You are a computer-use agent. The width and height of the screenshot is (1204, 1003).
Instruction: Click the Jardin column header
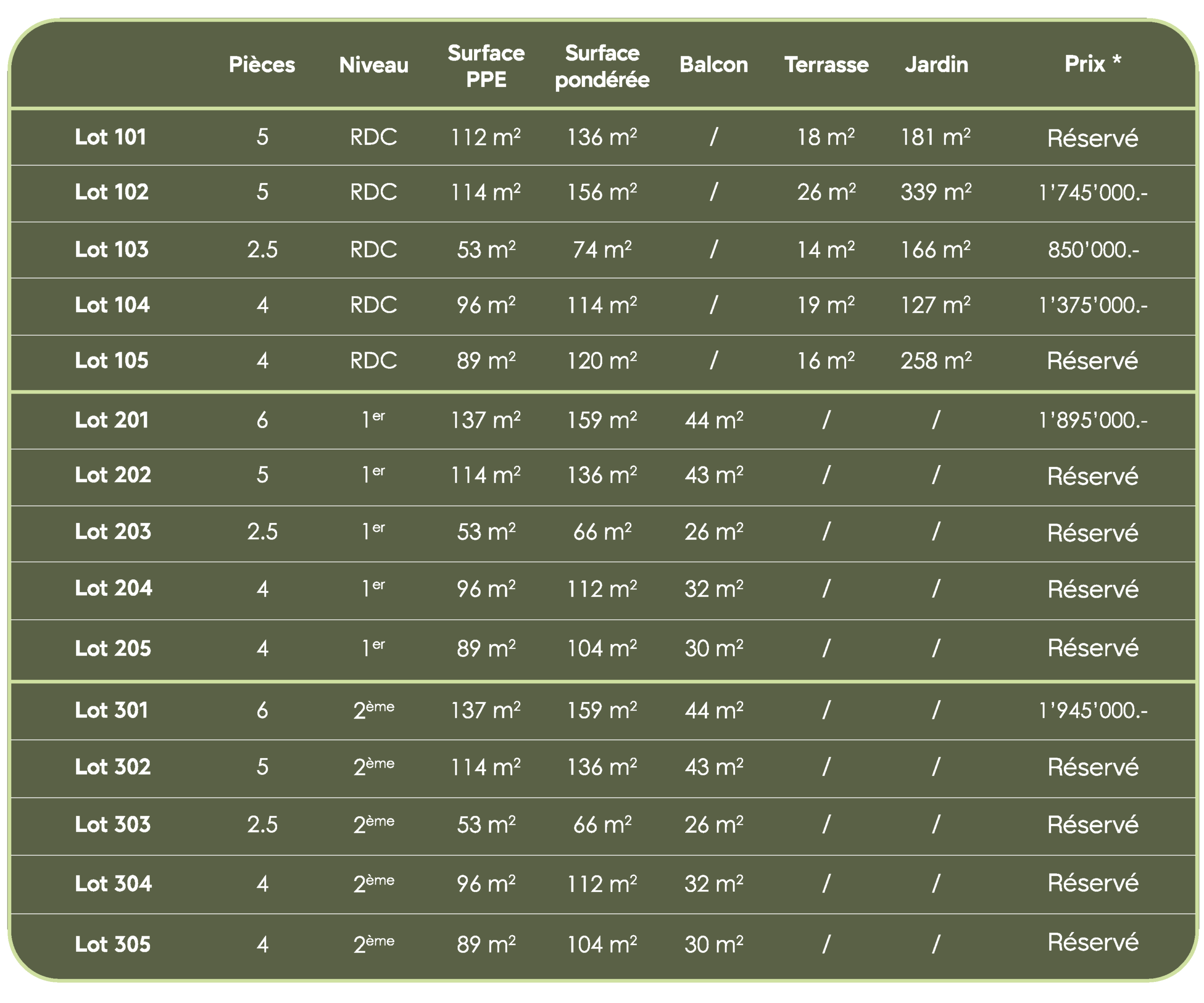pyautogui.click(x=936, y=64)
